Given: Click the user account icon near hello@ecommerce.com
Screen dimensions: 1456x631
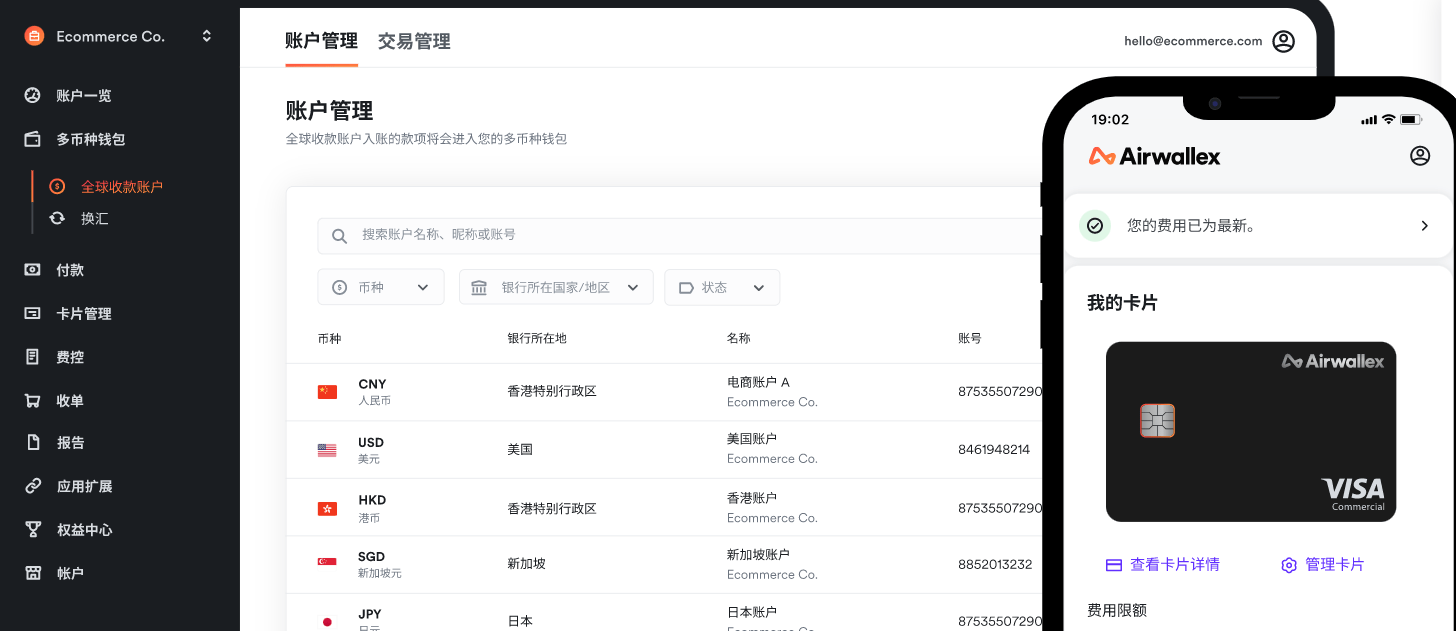Looking at the screenshot, I should coord(1284,41).
